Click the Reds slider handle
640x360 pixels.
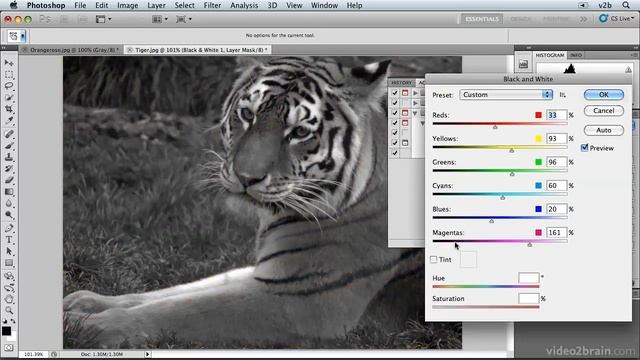click(495, 127)
